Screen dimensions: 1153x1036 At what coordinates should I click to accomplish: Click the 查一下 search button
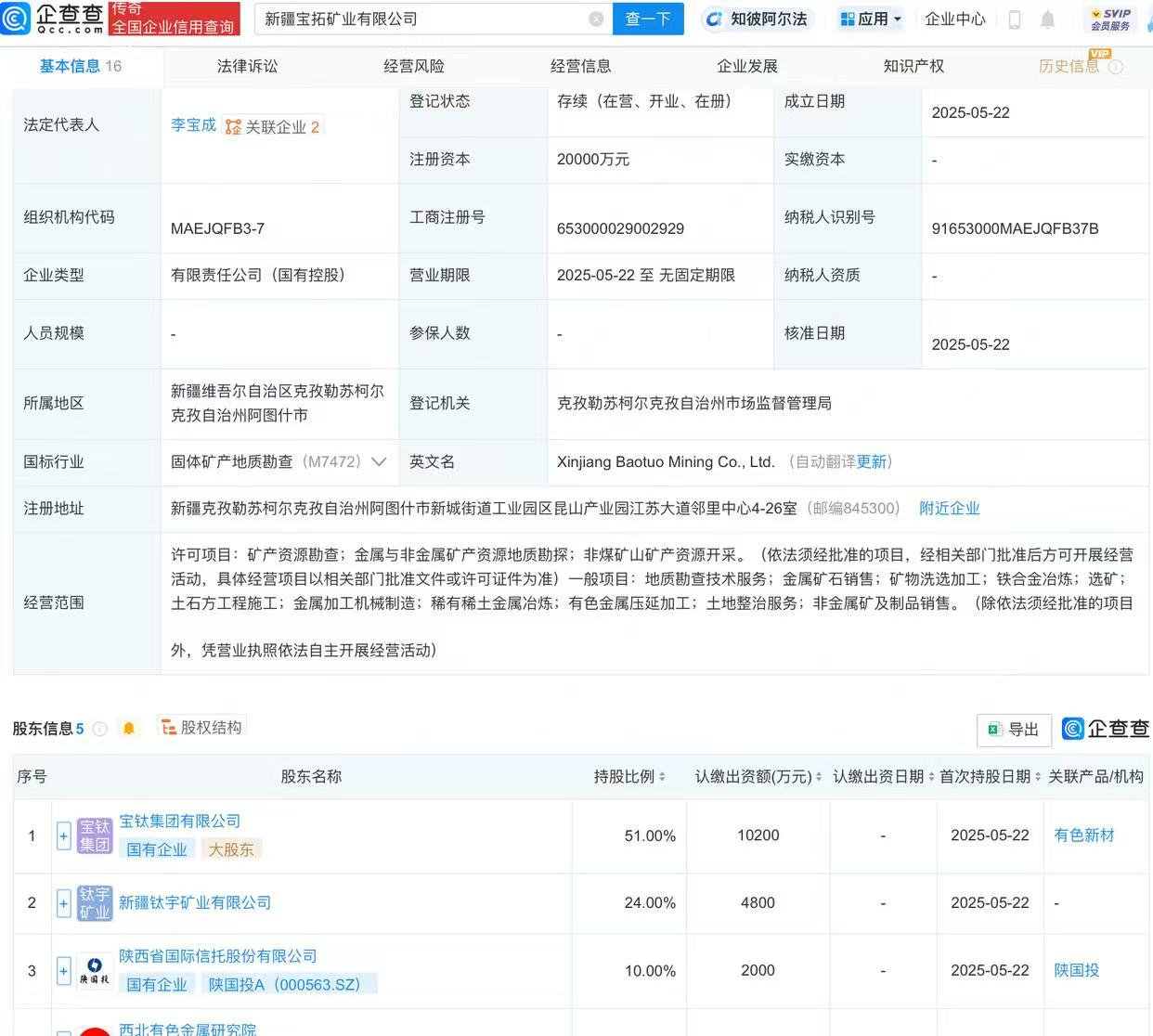click(x=648, y=19)
